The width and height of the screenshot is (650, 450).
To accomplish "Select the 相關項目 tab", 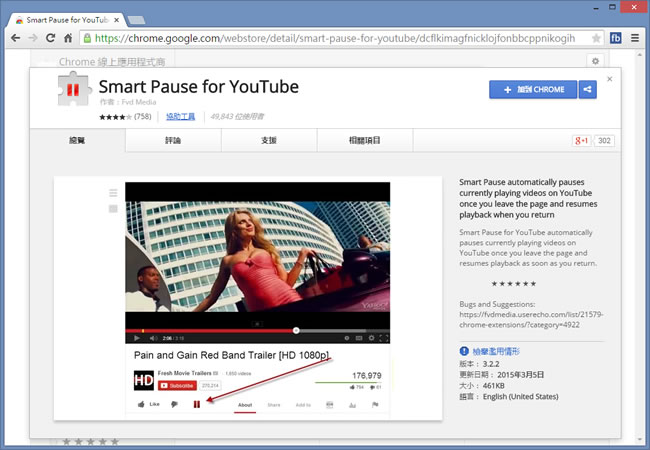I will point(365,141).
